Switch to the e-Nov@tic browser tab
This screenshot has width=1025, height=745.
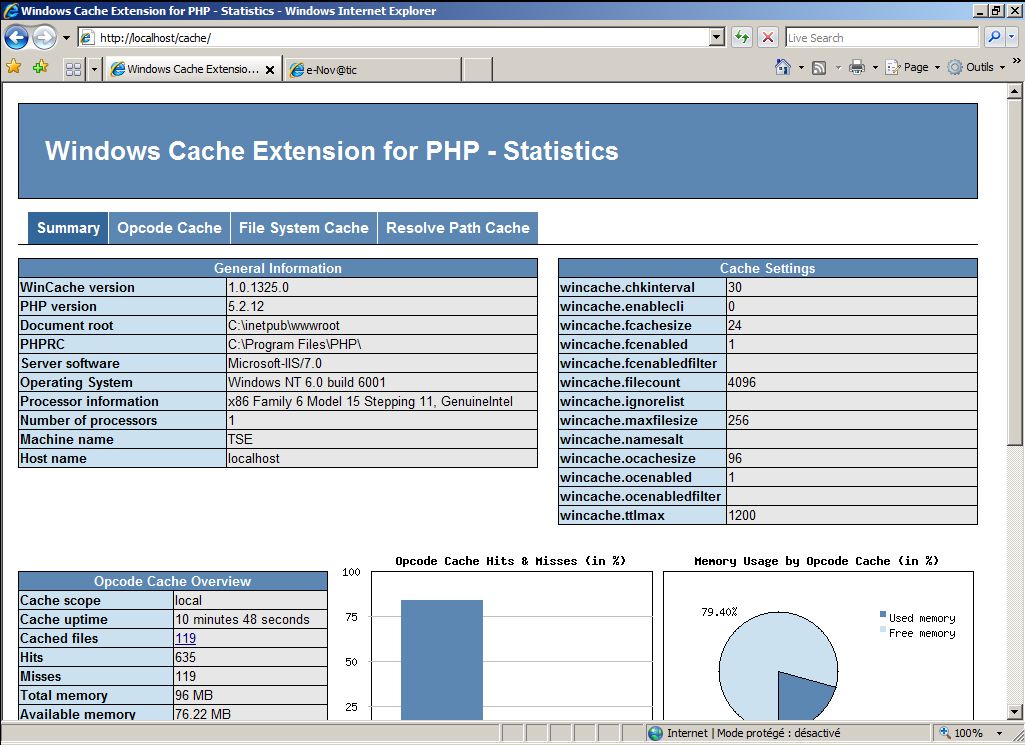coord(373,69)
